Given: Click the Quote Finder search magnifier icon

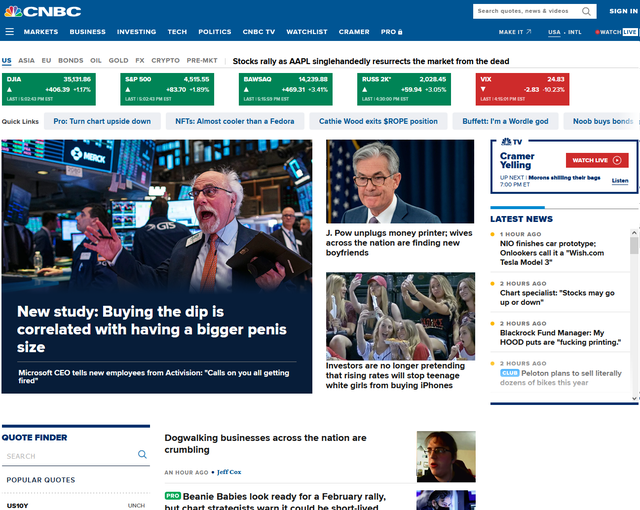Looking at the screenshot, I should tap(142, 454).
